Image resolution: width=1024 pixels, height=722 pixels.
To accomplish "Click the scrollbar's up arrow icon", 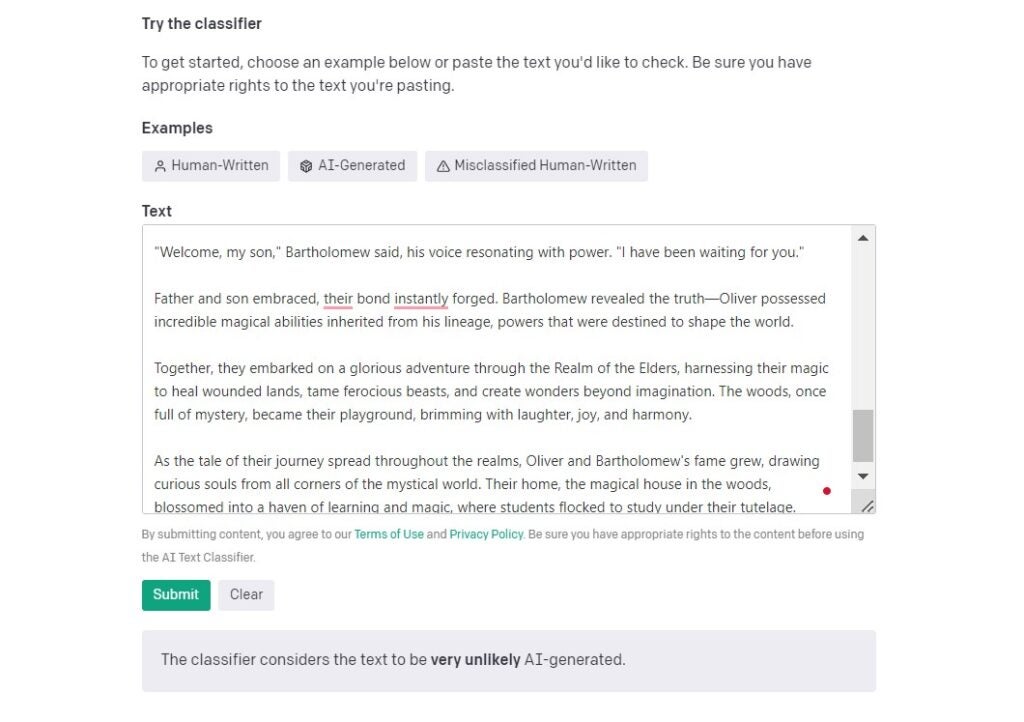I will click(x=863, y=237).
